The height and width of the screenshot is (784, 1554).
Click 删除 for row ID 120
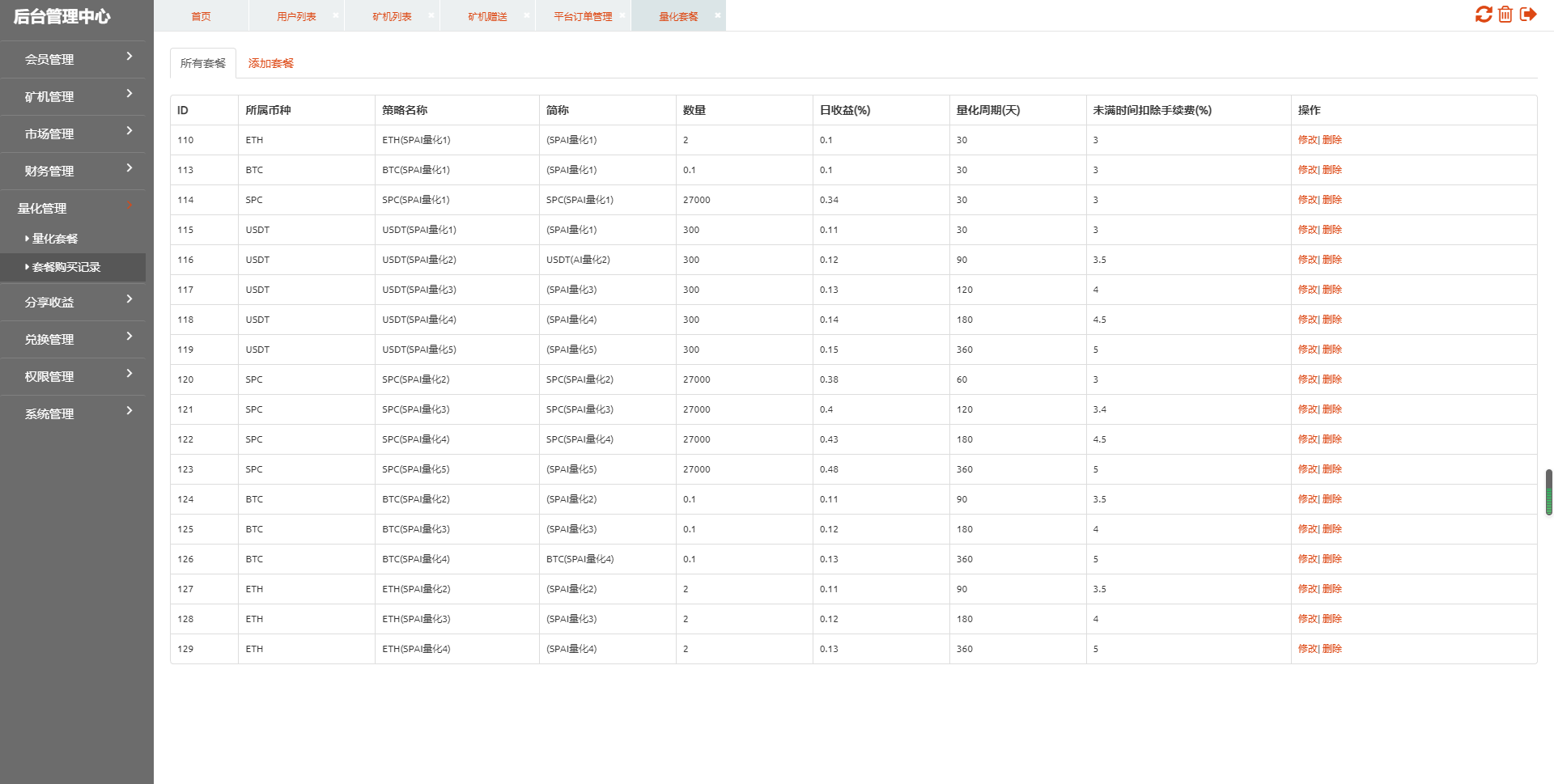point(1332,379)
